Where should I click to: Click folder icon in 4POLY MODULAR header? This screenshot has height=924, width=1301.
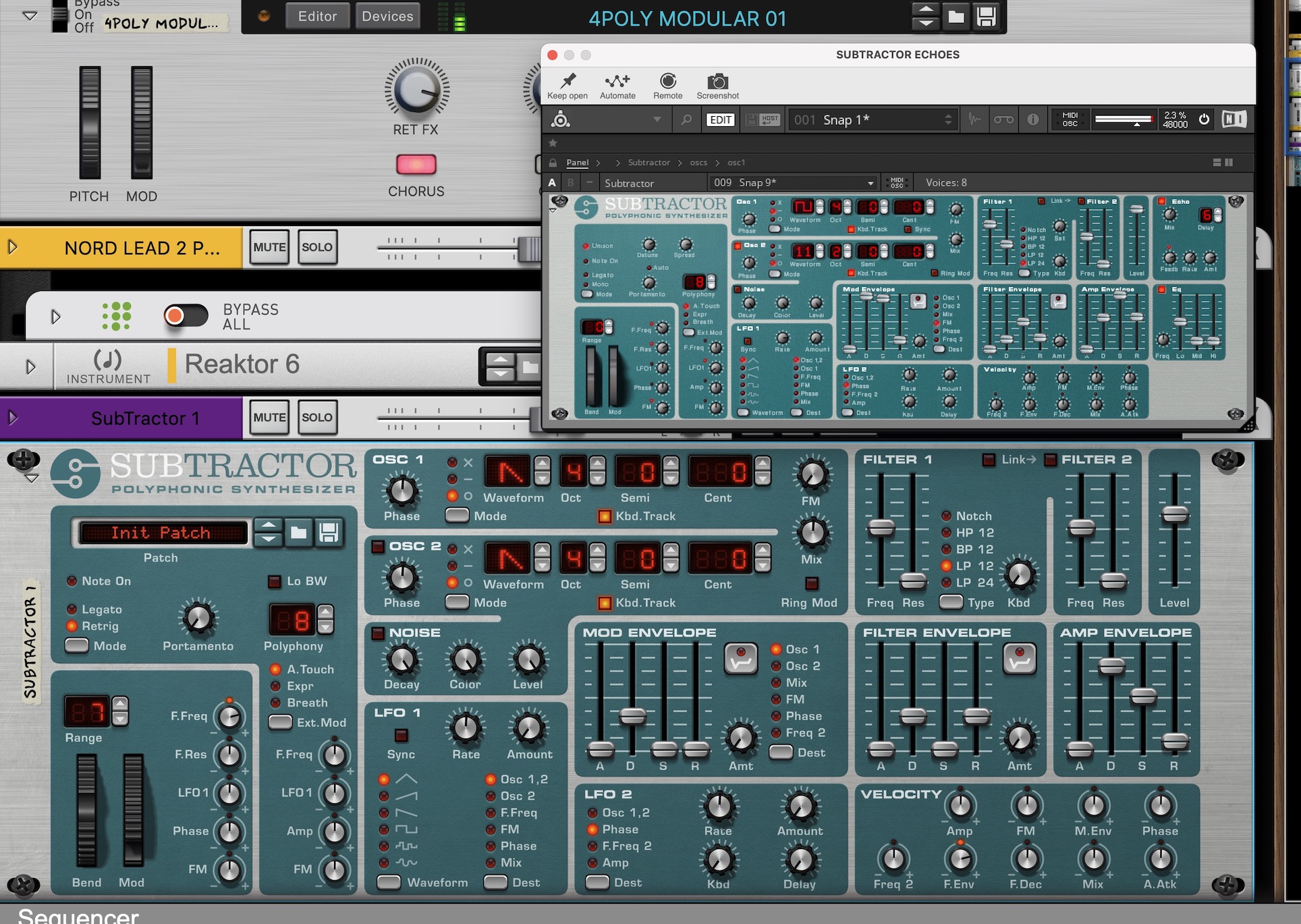[x=956, y=17]
